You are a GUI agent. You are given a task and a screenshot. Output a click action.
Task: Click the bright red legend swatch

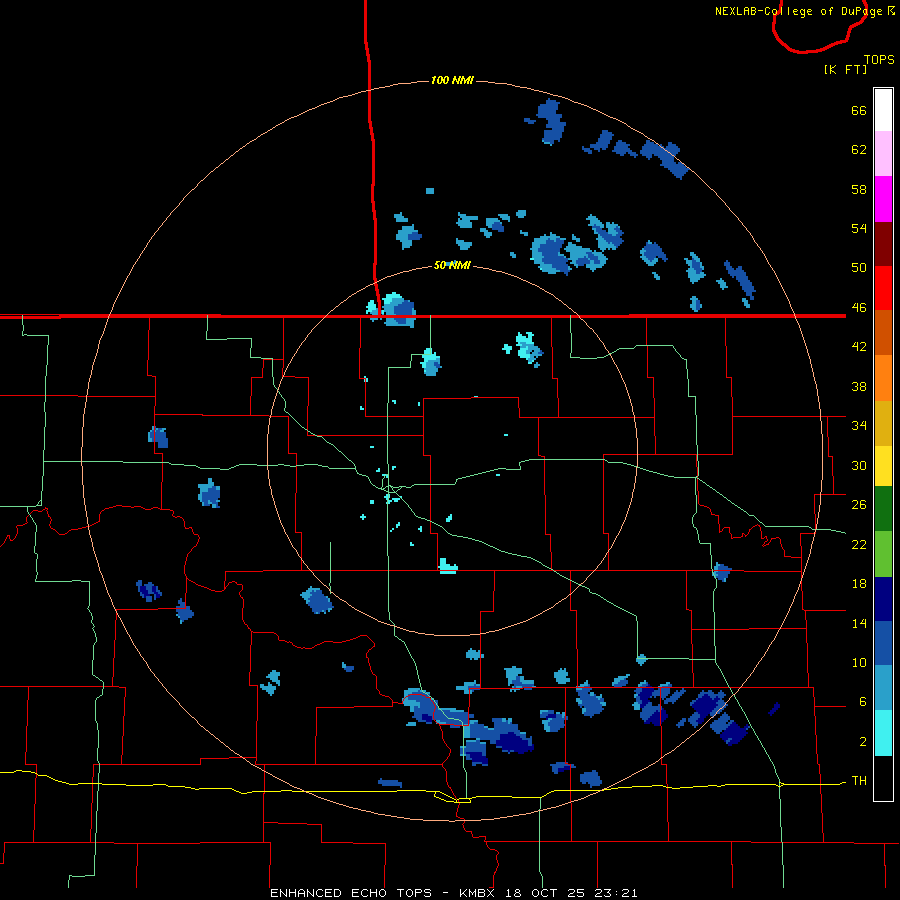883,288
